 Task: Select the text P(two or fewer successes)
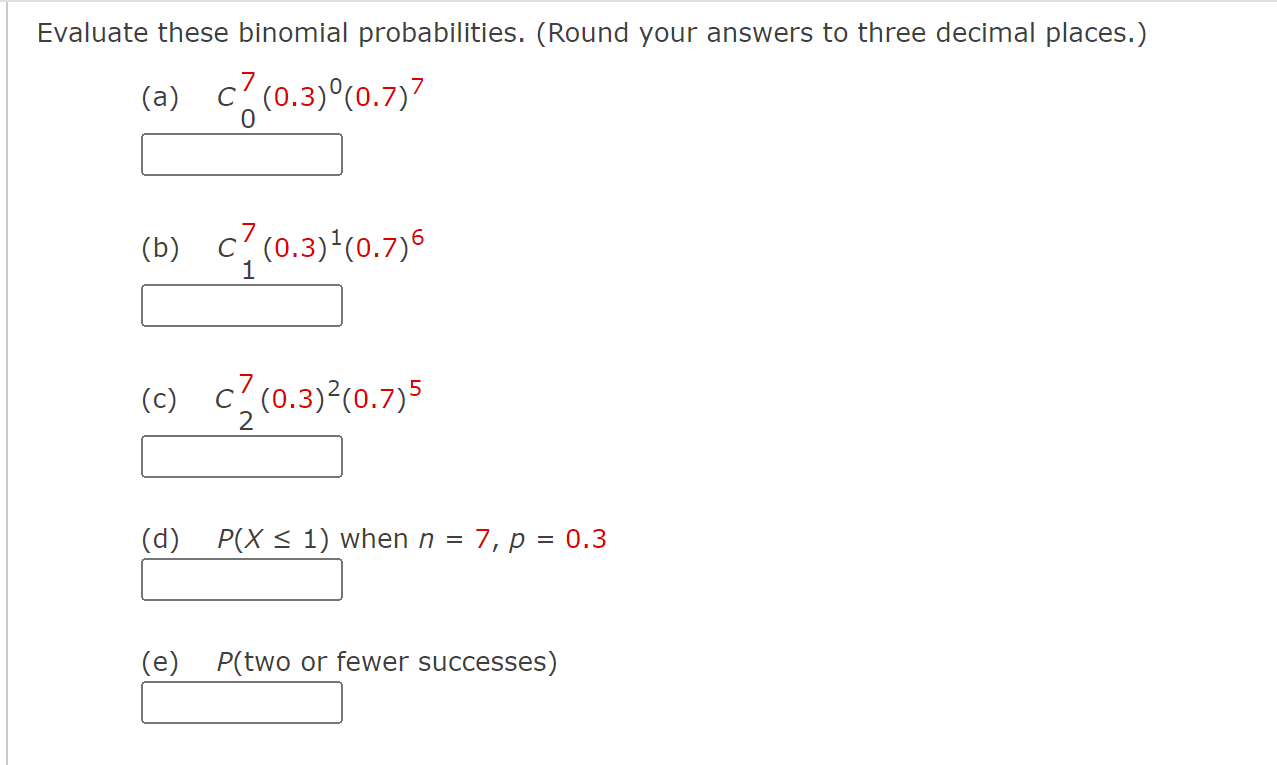pos(387,661)
